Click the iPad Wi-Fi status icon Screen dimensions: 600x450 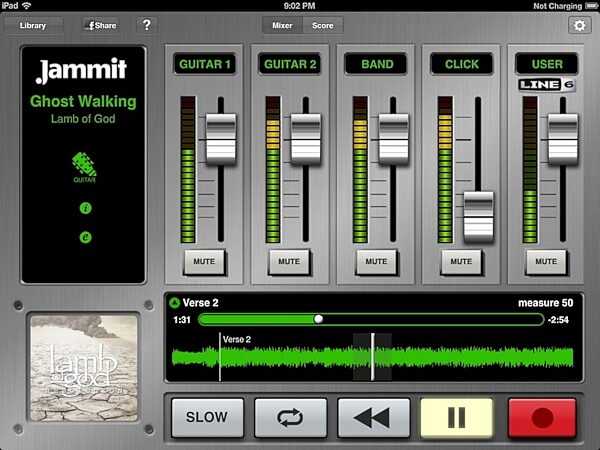26,5
